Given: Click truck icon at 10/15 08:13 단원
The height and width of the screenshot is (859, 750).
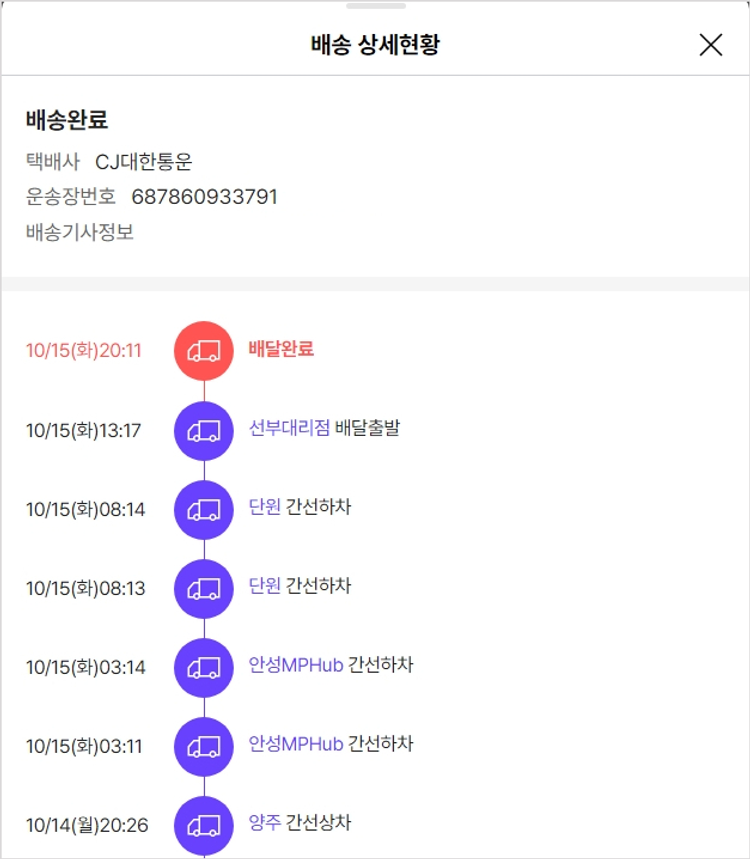Looking at the screenshot, I should [x=204, y=589].
